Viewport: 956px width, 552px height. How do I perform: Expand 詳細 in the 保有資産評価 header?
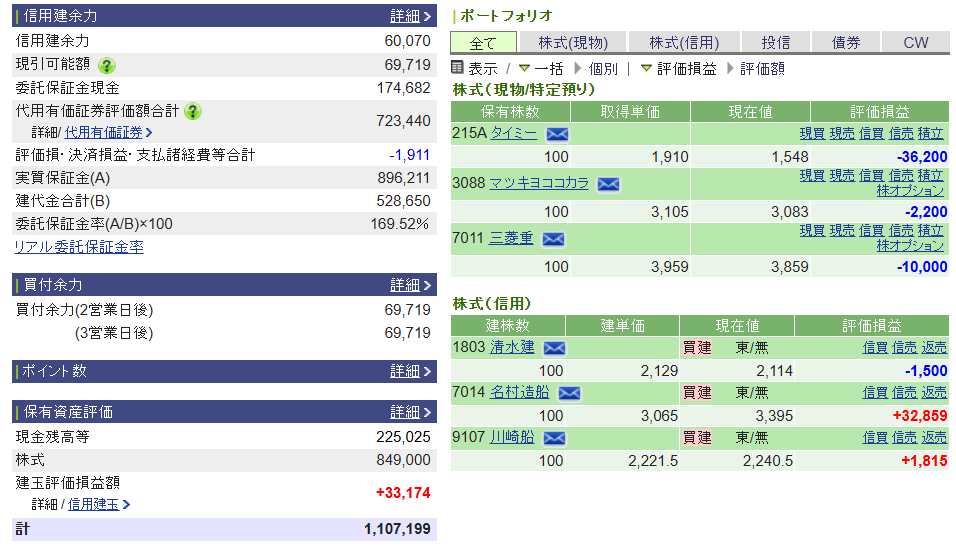410,412
